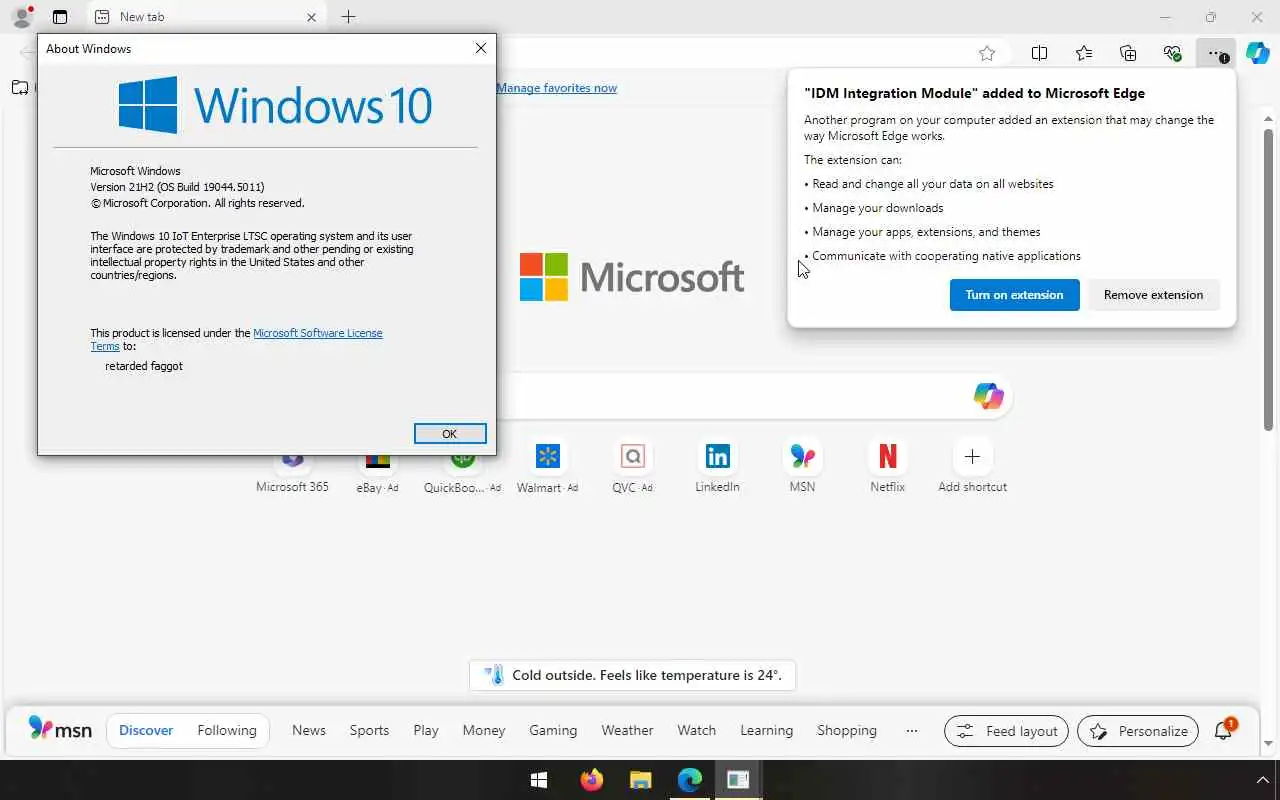Open the Play category
Screen dimensions: 1280x800
coord(426,730)
